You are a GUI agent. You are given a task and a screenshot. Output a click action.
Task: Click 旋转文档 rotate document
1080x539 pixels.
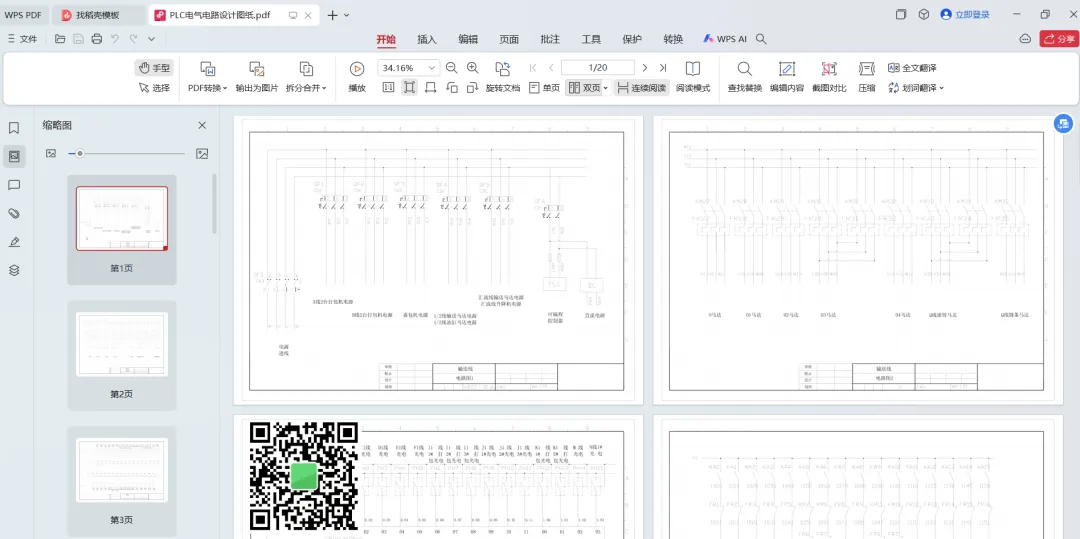point(503,77)
